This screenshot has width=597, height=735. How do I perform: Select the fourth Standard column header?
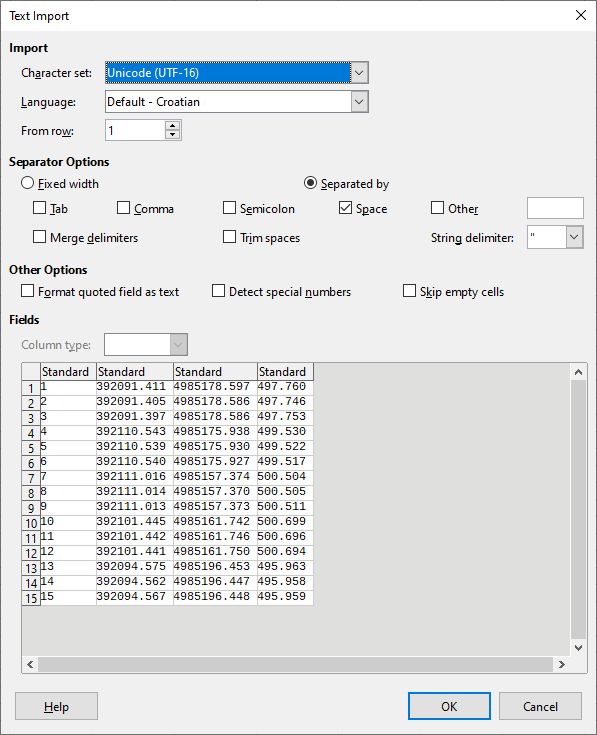285,371
